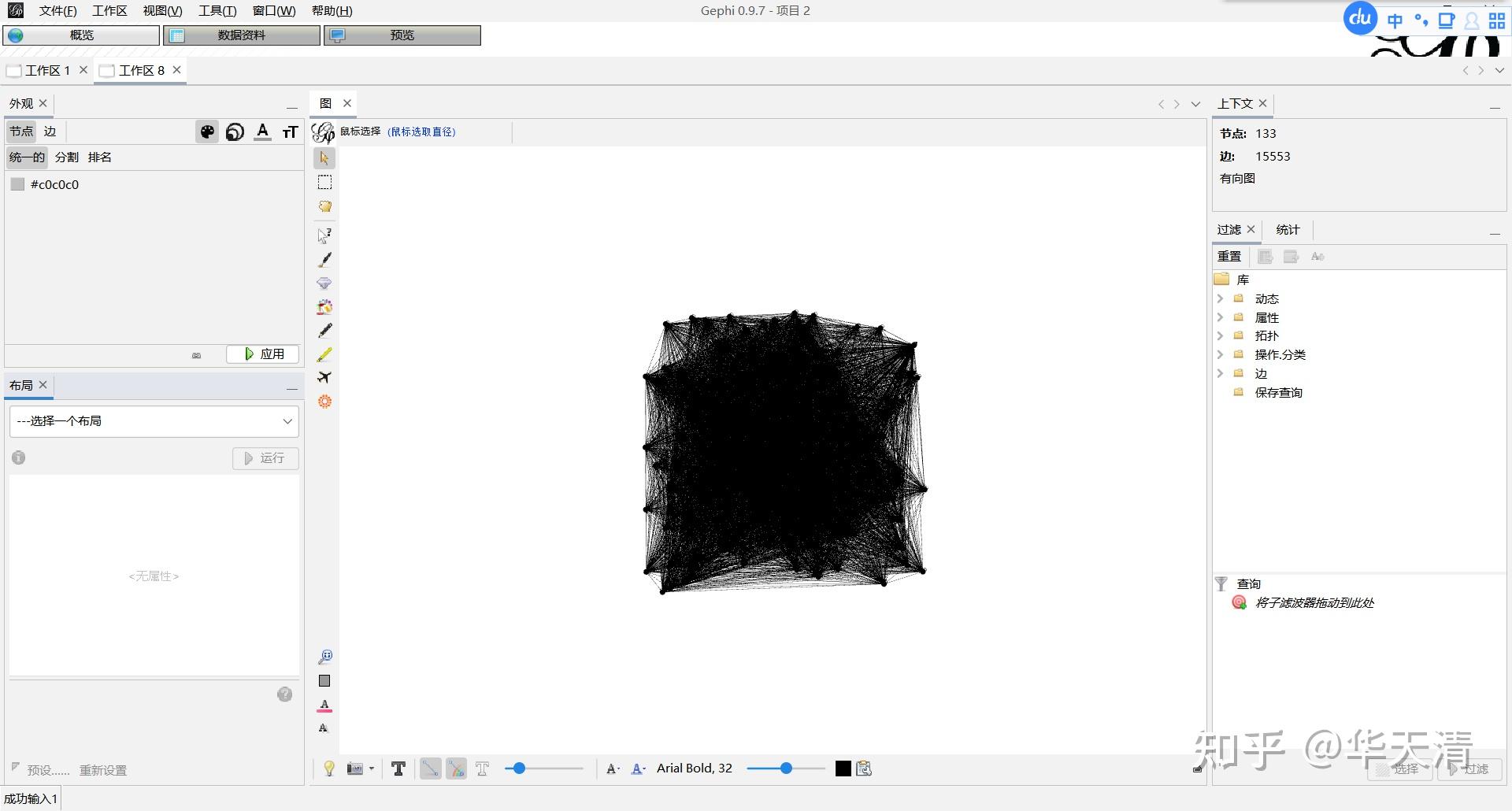Take a screenshot with camera icon
Image resolution: width=1512 pixels, height=811 pixels.
click(355, 769)
